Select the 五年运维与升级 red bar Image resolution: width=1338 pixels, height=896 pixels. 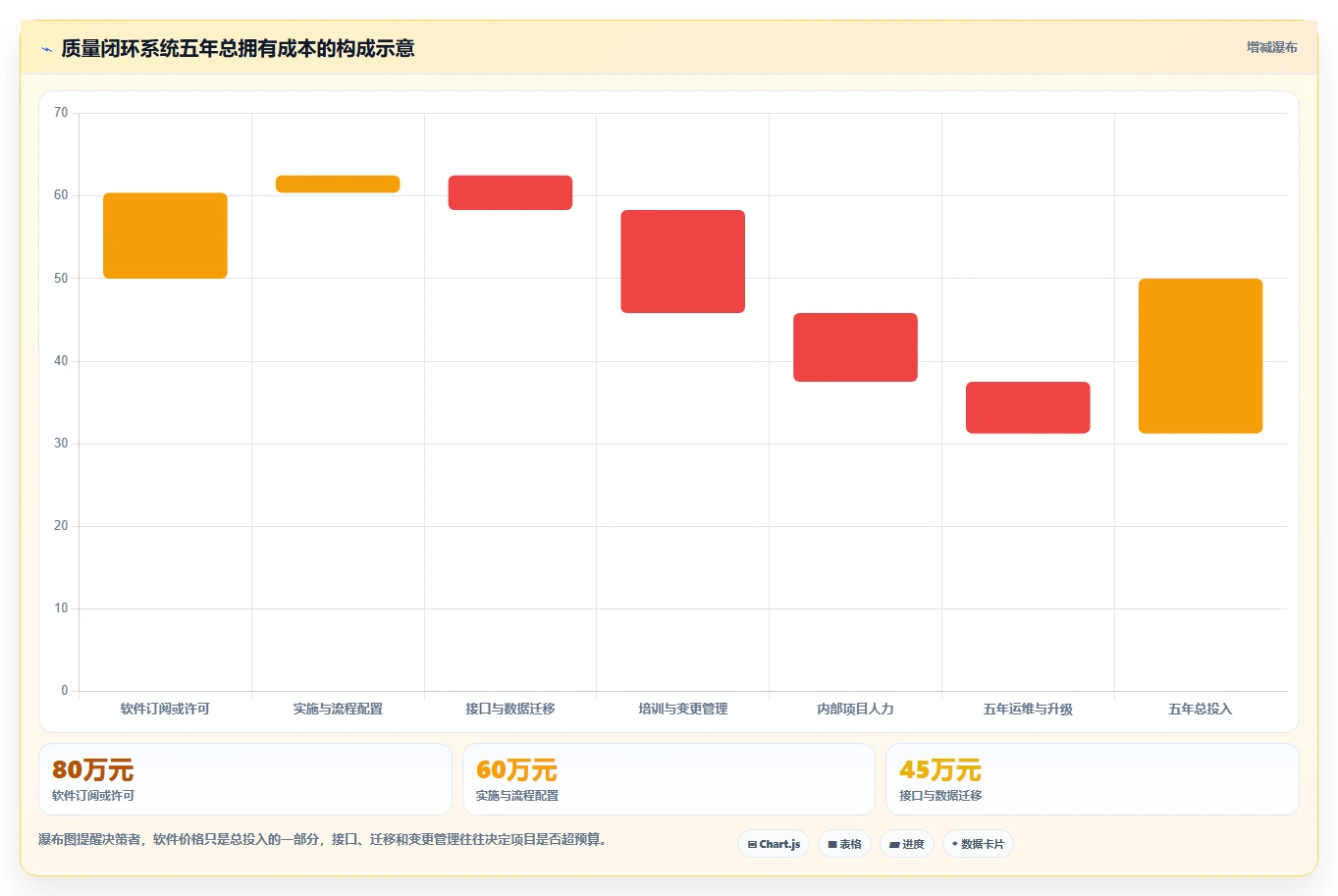(x=1028, y=407)
